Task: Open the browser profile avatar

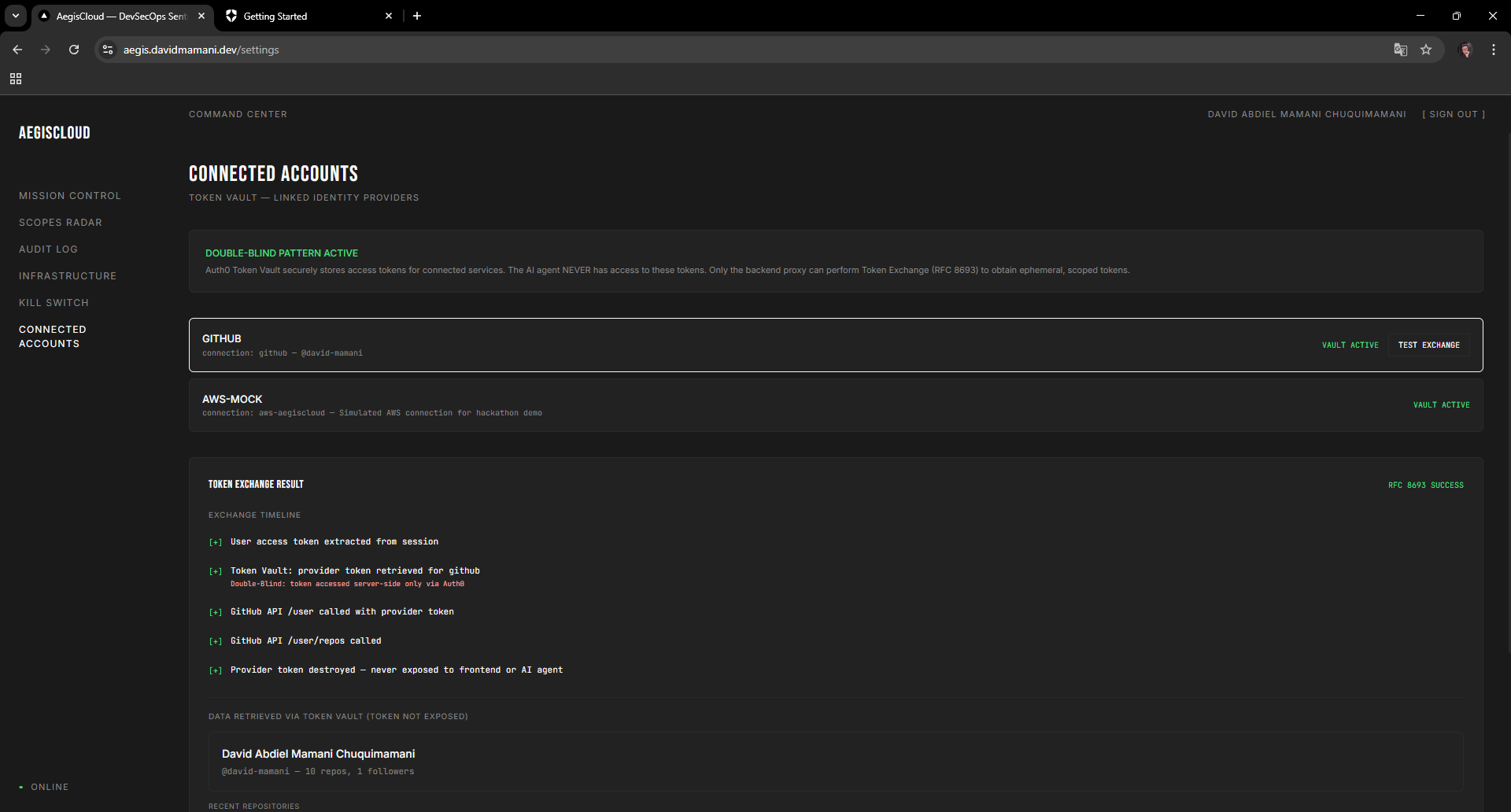Action: click(x=1465, y=50)
